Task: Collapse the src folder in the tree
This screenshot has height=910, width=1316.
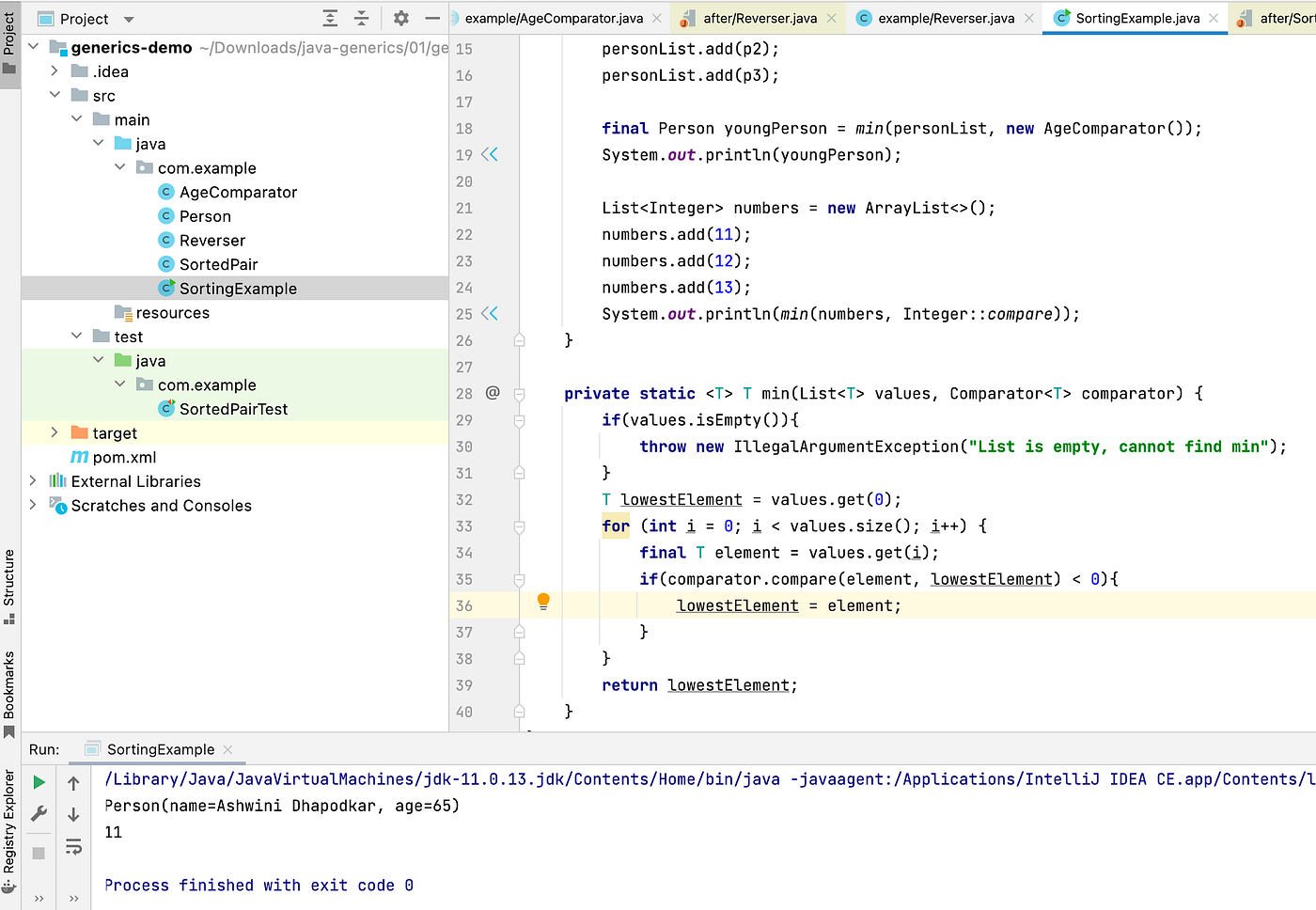Action: coord(54,95)
